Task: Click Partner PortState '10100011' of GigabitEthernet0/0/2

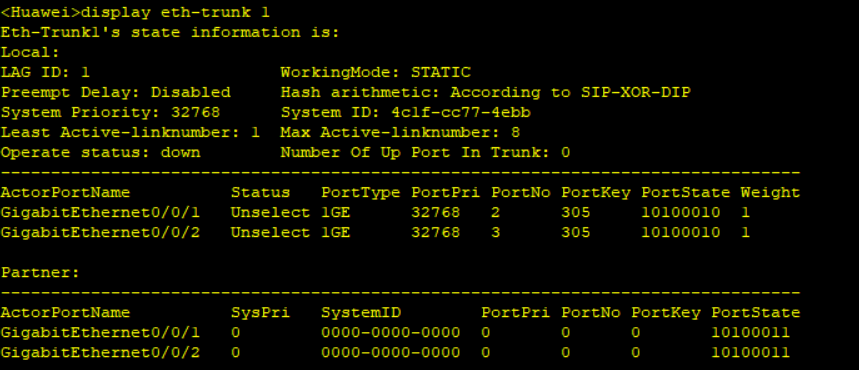Action: click(751, 352)
